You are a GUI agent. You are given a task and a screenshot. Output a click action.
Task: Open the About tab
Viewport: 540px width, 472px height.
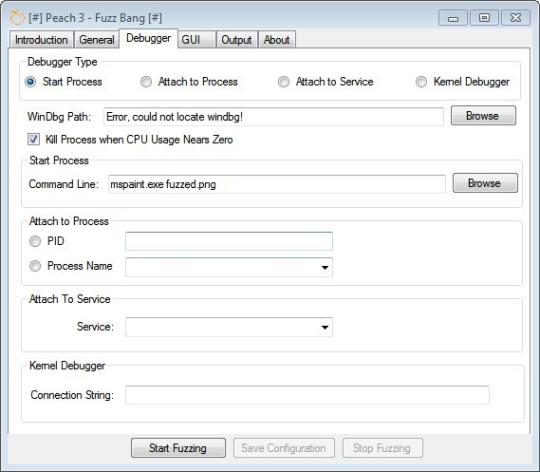pos(277,40)
